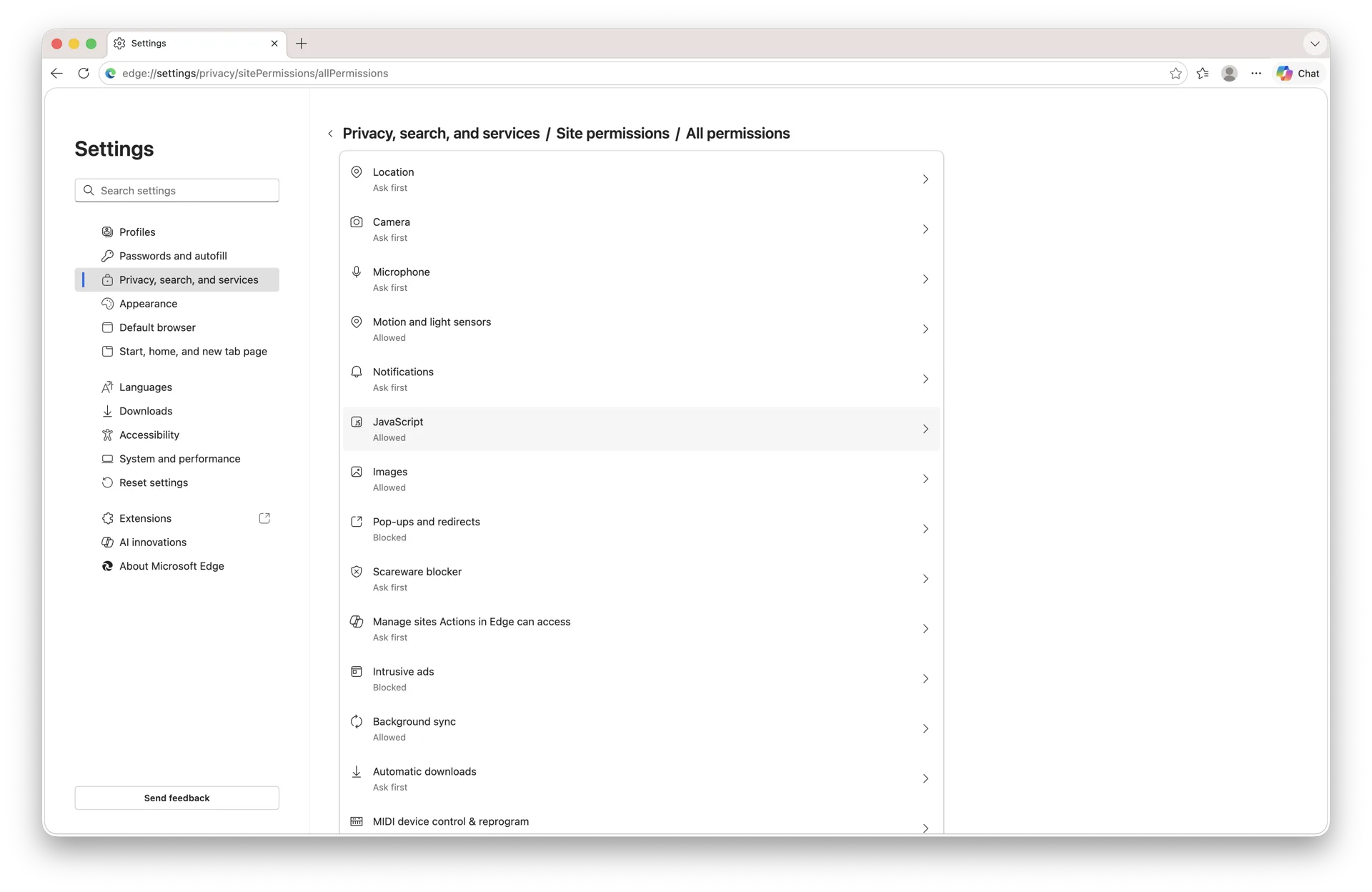Click the Actions in Edge access icon
The width and height of the screenshot is (1372, 892).
(356, 622)
